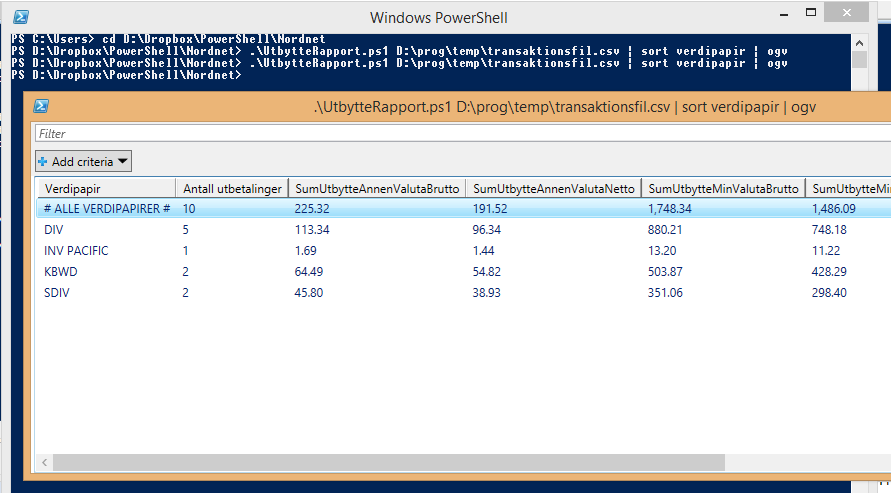This screenshot has width=891, height=493.
Task: Click the SumUtbytteAnnenValutaBrutto column header
Action: (377, 188)
